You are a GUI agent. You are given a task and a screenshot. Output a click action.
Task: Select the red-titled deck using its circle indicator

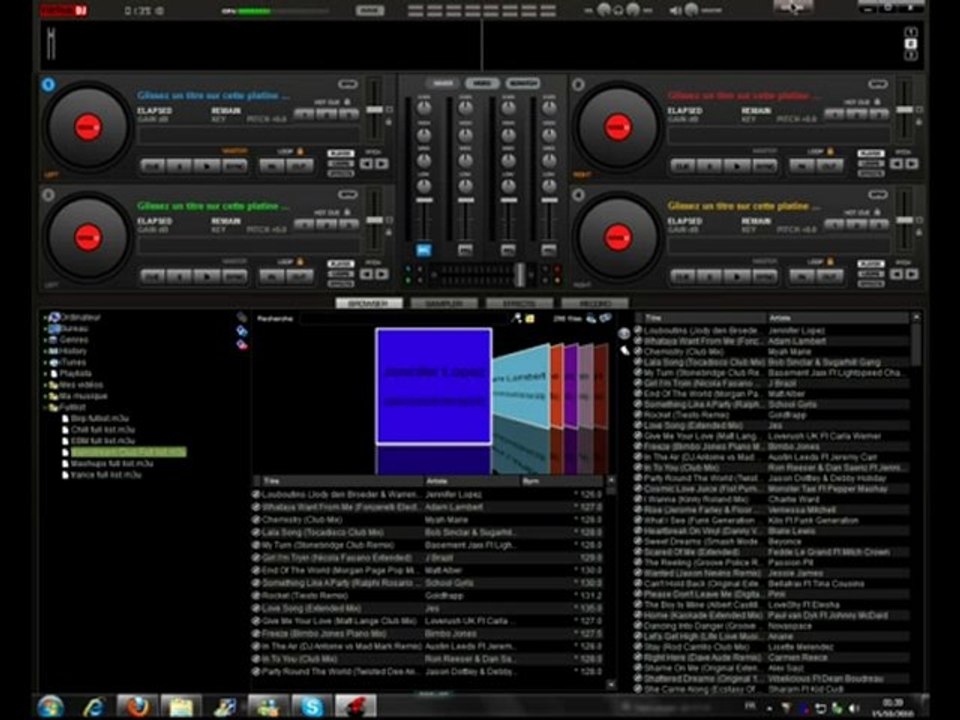(x=578, y=84)
